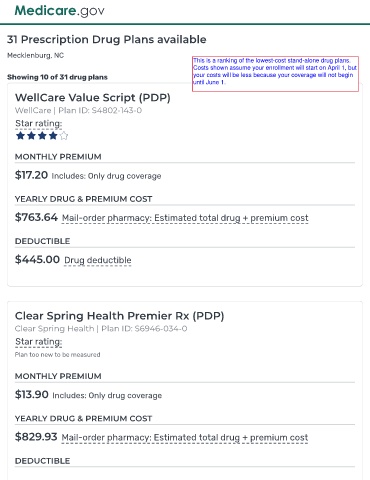The height and width of the screenshot is (480, 370).
Task: Click the Medicare.gov logo
Action: pos(59,11)
